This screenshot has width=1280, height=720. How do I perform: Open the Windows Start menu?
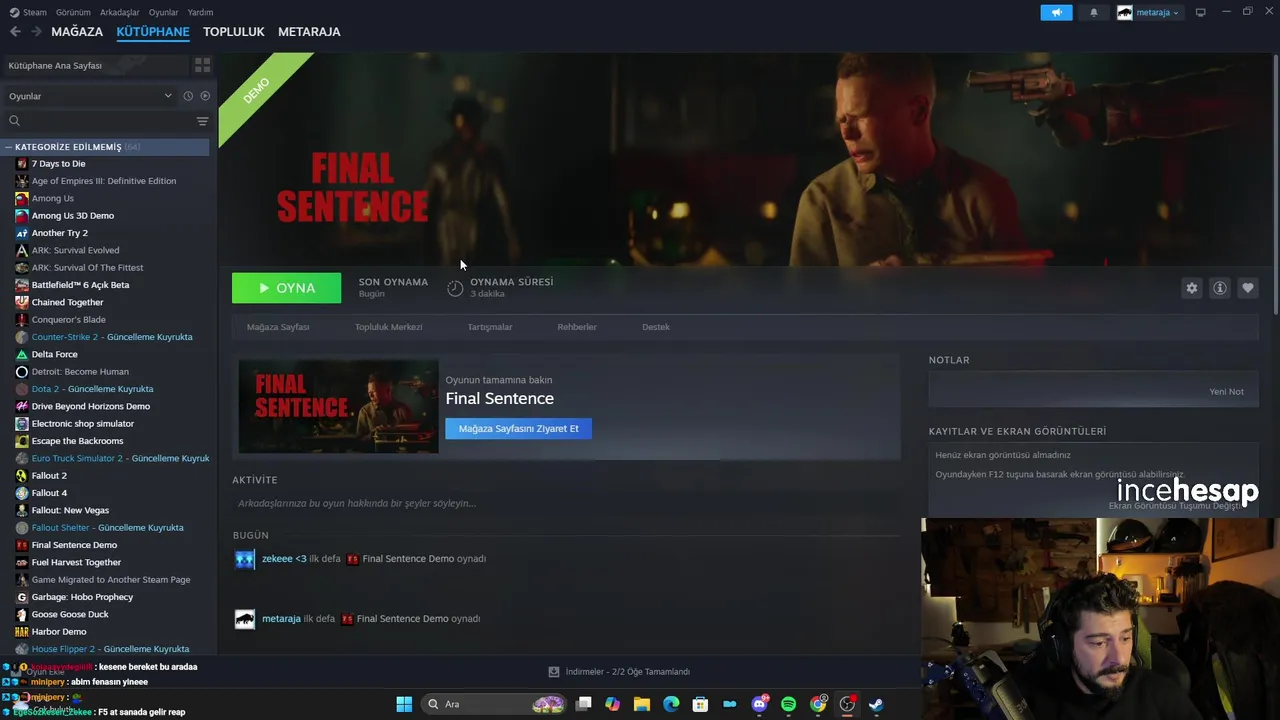point(404,704)
